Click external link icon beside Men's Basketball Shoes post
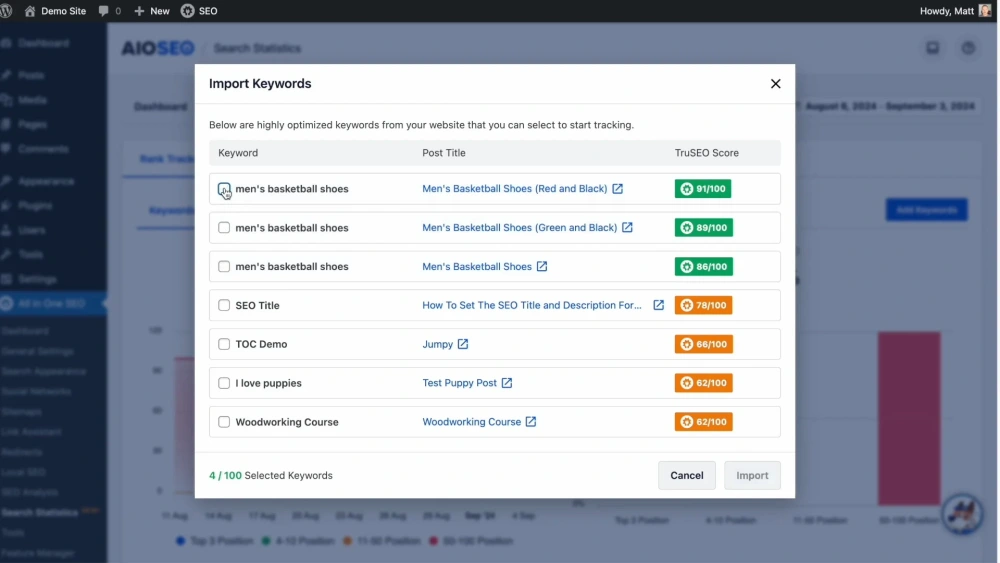 (542, 267)
